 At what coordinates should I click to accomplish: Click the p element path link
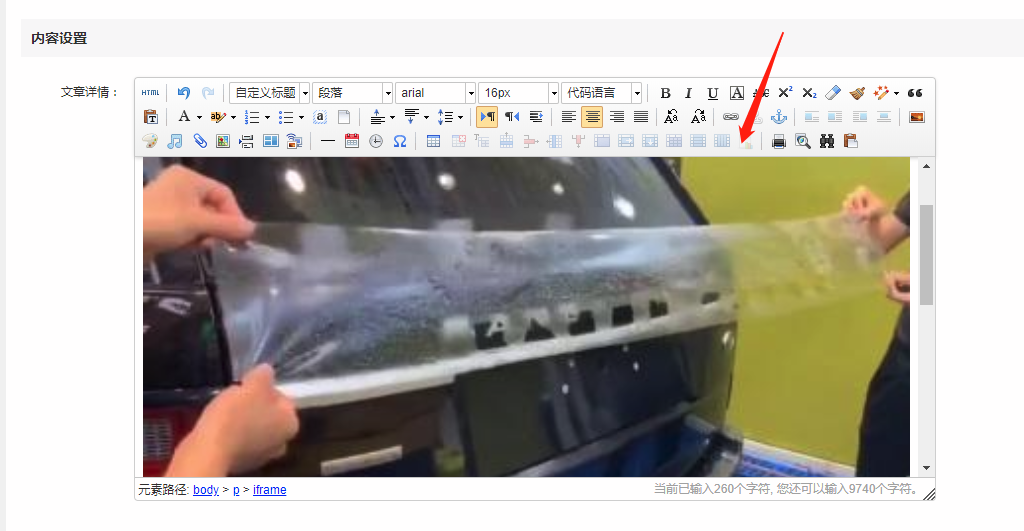click(236, 490)
